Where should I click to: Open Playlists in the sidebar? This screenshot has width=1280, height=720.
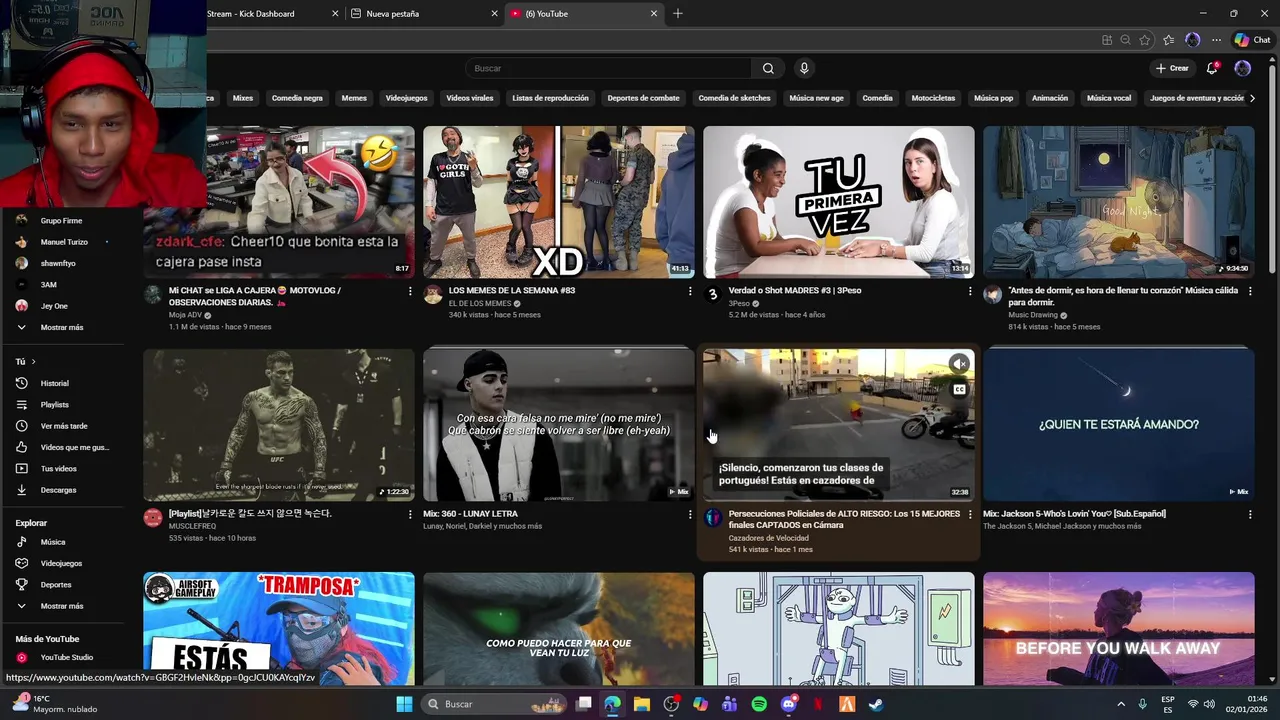(64, 404)
